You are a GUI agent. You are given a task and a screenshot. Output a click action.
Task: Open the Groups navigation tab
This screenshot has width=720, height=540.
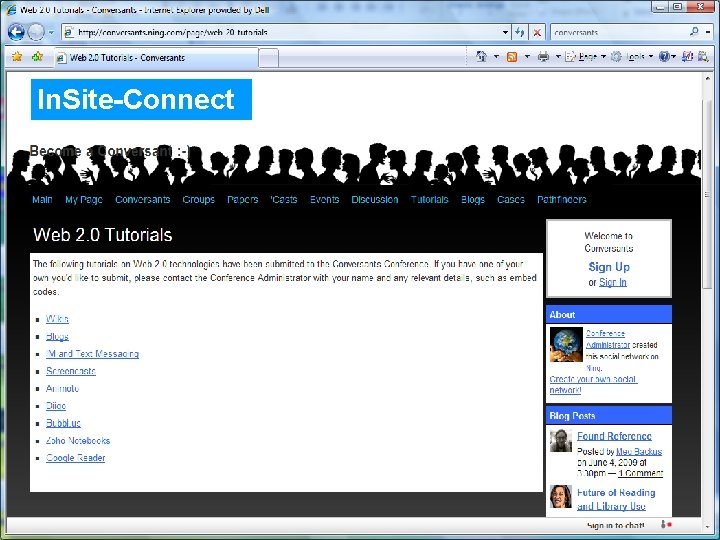[198, 200]
